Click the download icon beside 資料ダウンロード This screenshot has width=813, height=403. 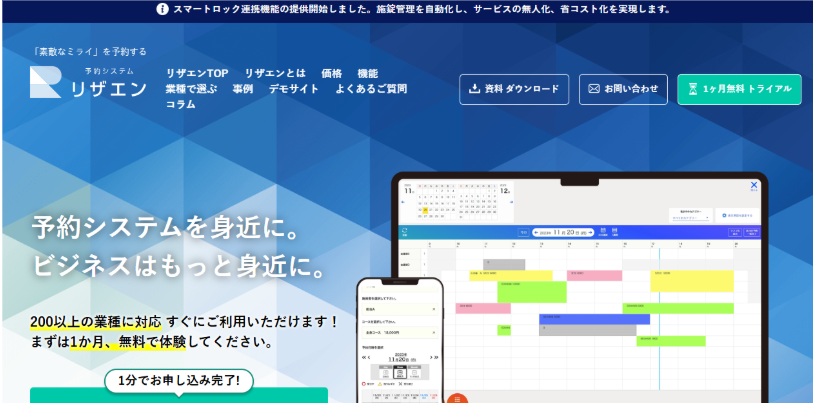[473, 89]
